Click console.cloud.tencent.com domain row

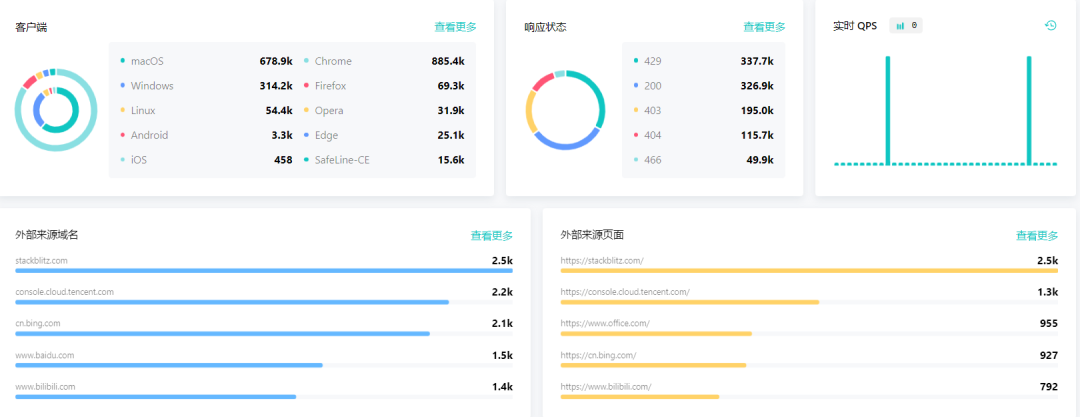click(264, 297)
